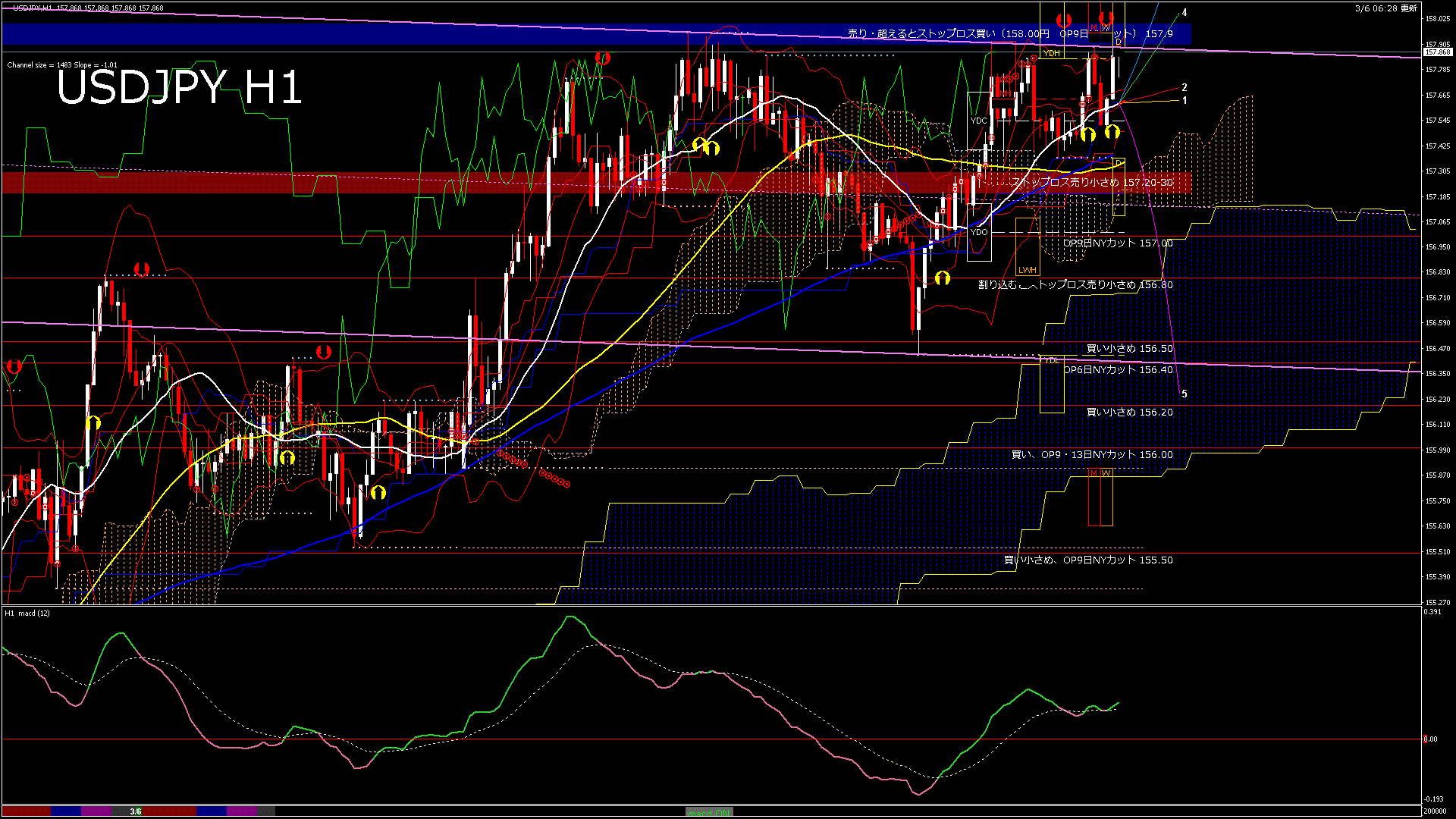Click the 3/6 date marker on bottom strip
The width and height of the screenshot is (1456, 819).
135,811
